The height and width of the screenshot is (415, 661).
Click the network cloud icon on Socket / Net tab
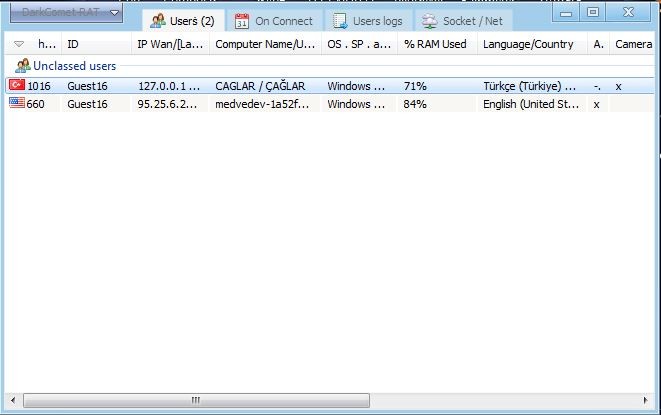(430, 21)
